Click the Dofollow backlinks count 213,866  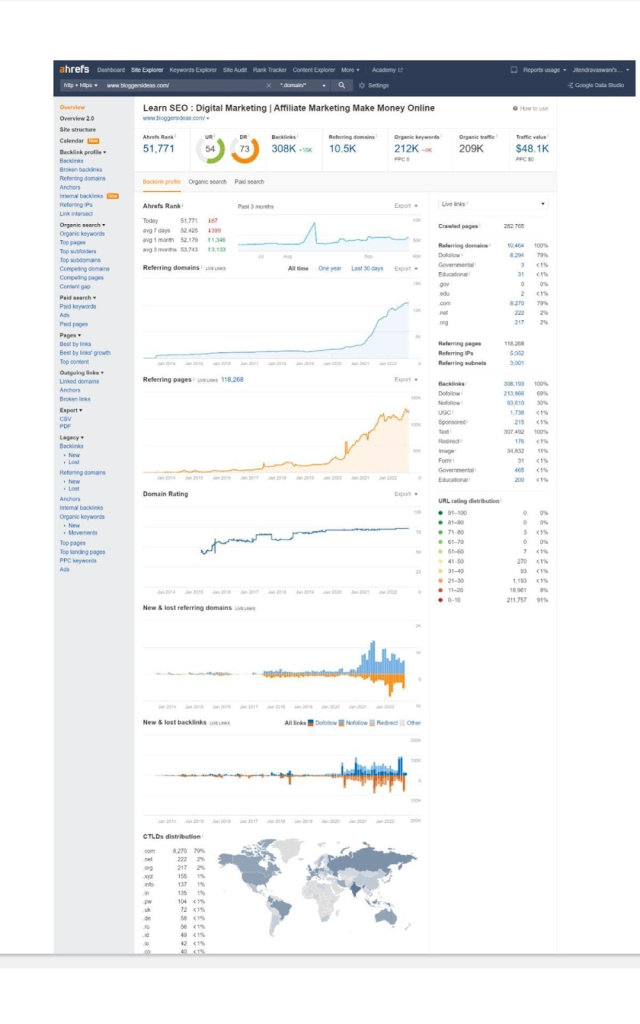pyautogui.click(x=514, y=394)
